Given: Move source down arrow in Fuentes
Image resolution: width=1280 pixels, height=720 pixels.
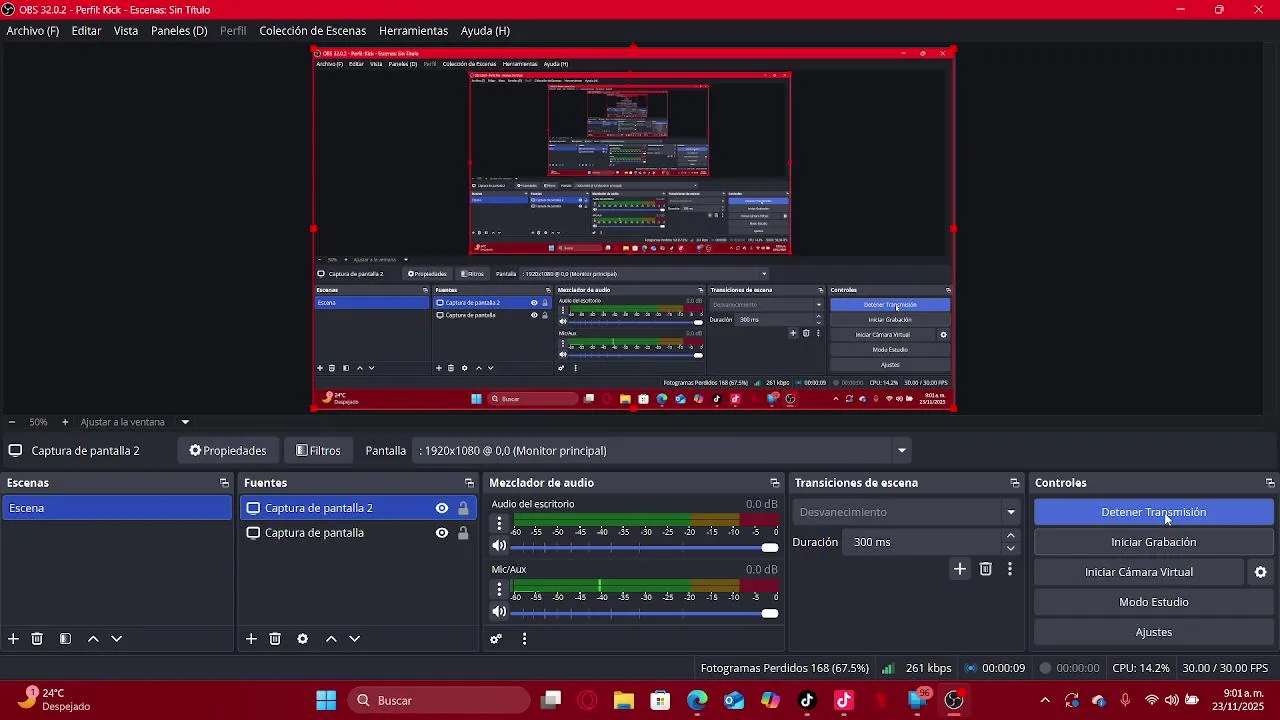Looking at the screenshot, I should [x=354, y=639].
